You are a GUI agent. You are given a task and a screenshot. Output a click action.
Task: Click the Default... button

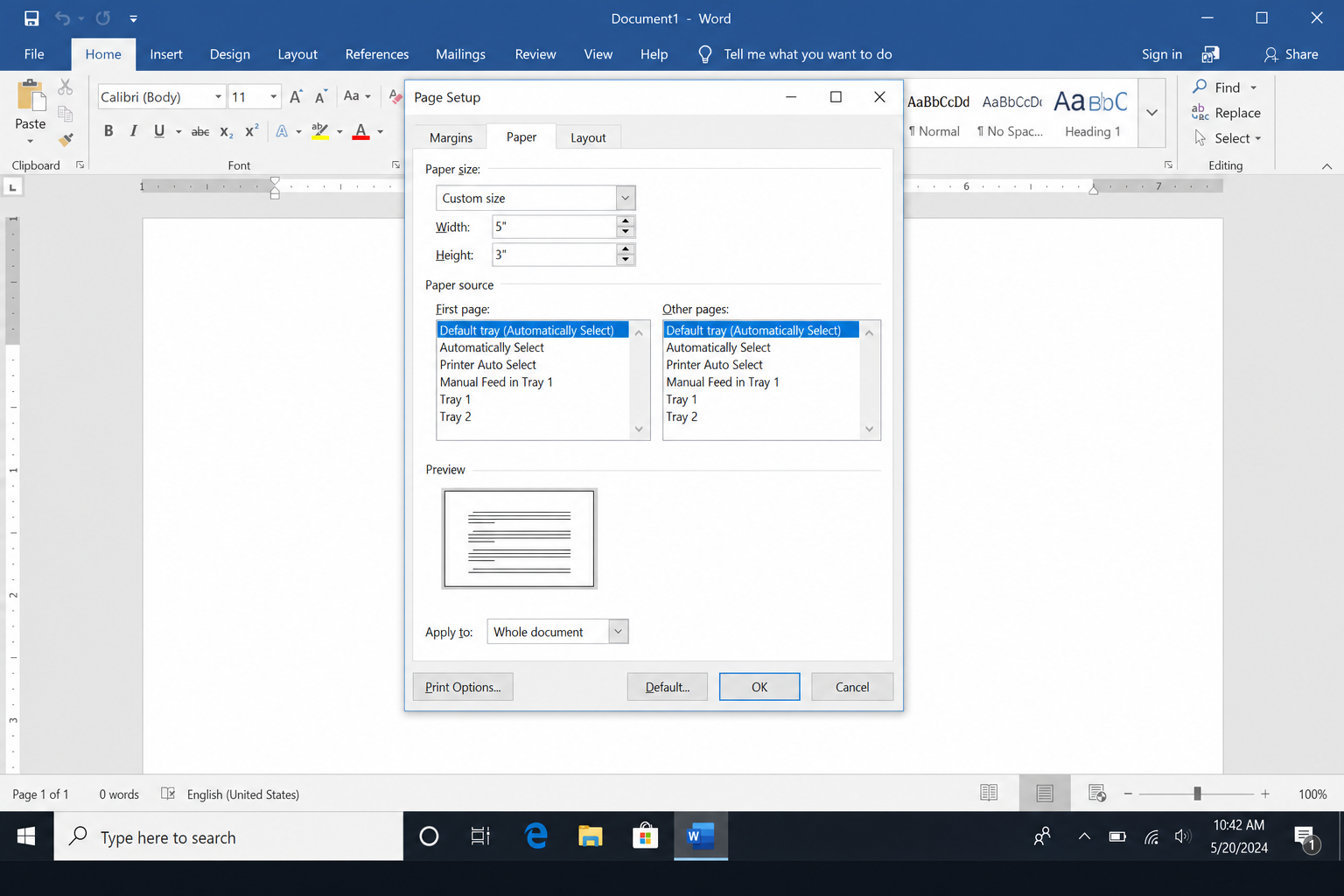tap(668, 687)
